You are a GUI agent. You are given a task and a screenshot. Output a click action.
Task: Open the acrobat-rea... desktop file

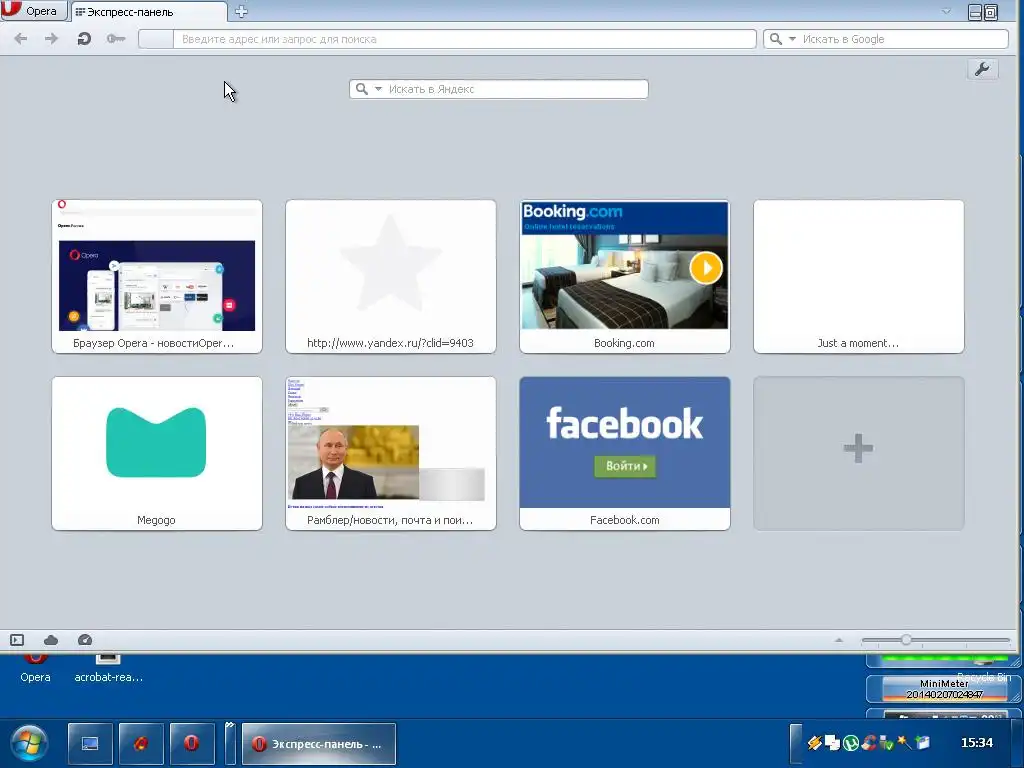[x=108, y=668]
